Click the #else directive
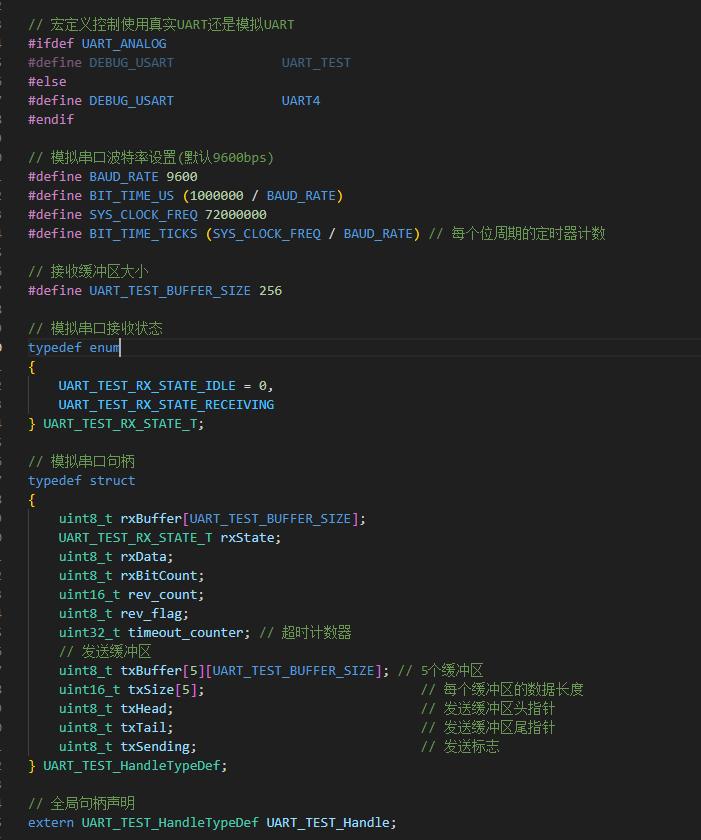Viewport: 701px width, 840px height. point(47,82)
